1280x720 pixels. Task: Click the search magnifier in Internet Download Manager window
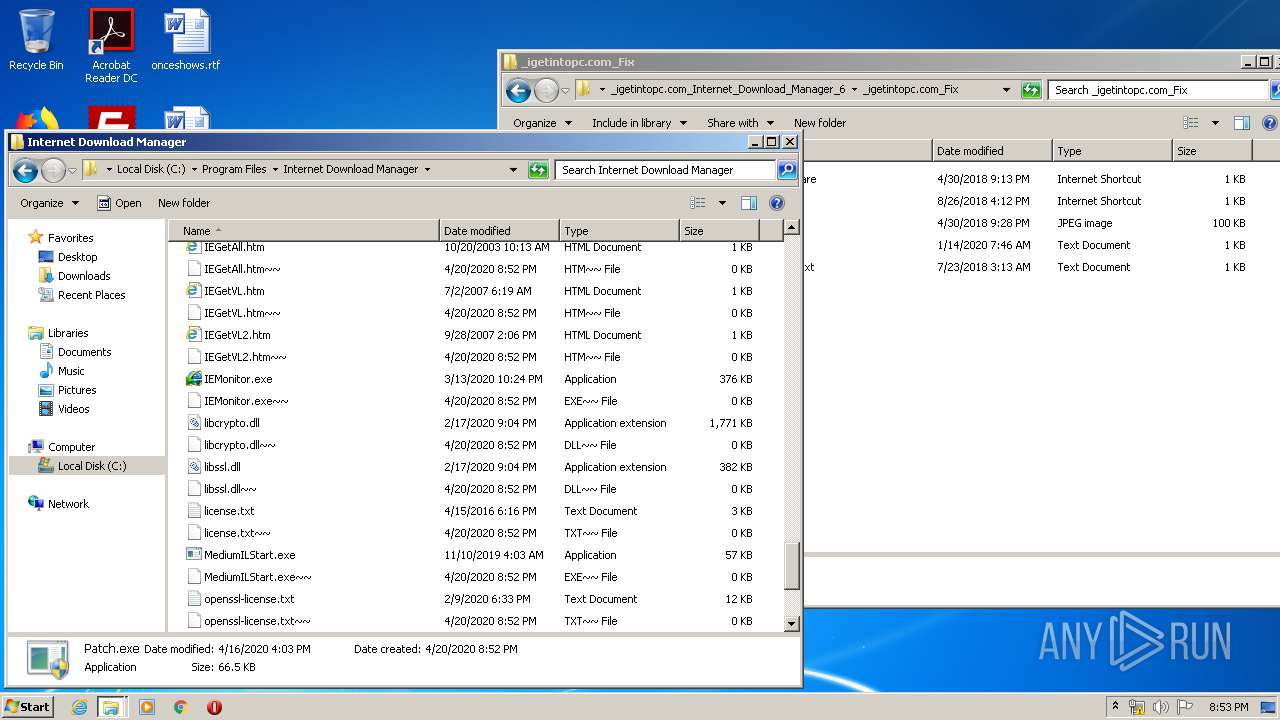(787, 170)
